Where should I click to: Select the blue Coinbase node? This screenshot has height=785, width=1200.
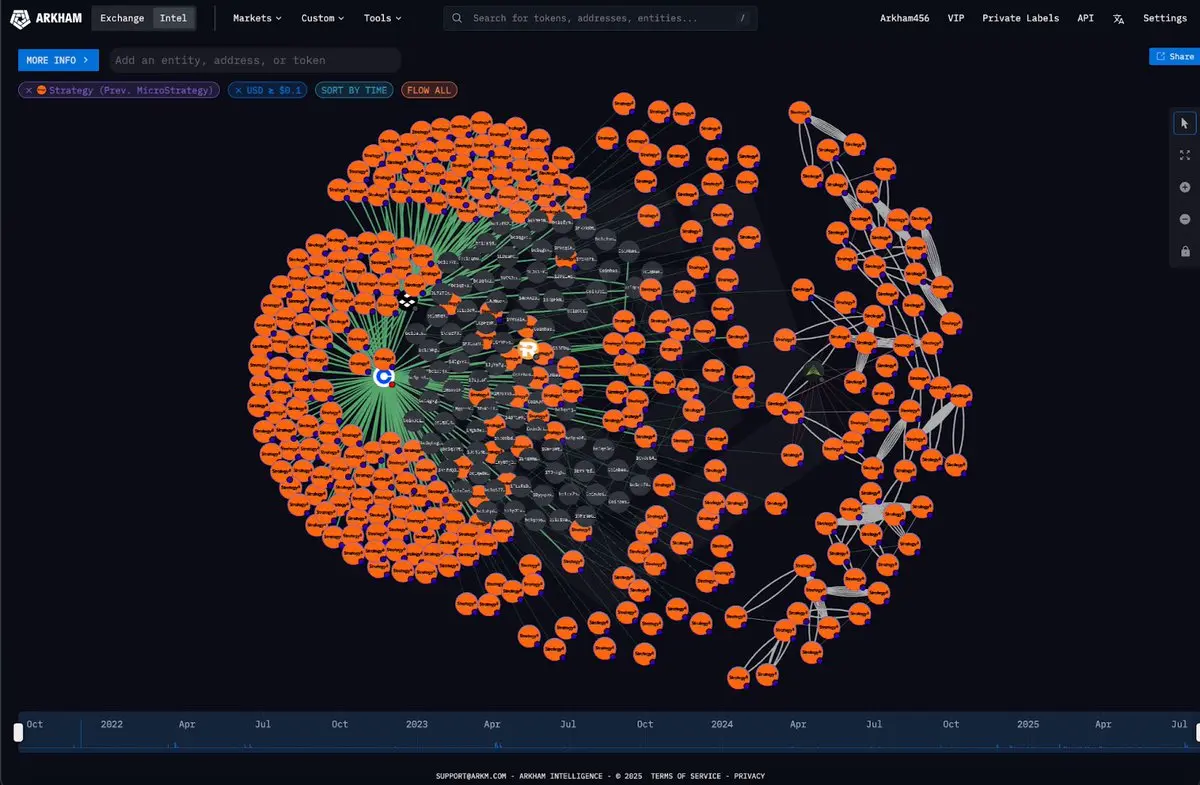[384, 377]
